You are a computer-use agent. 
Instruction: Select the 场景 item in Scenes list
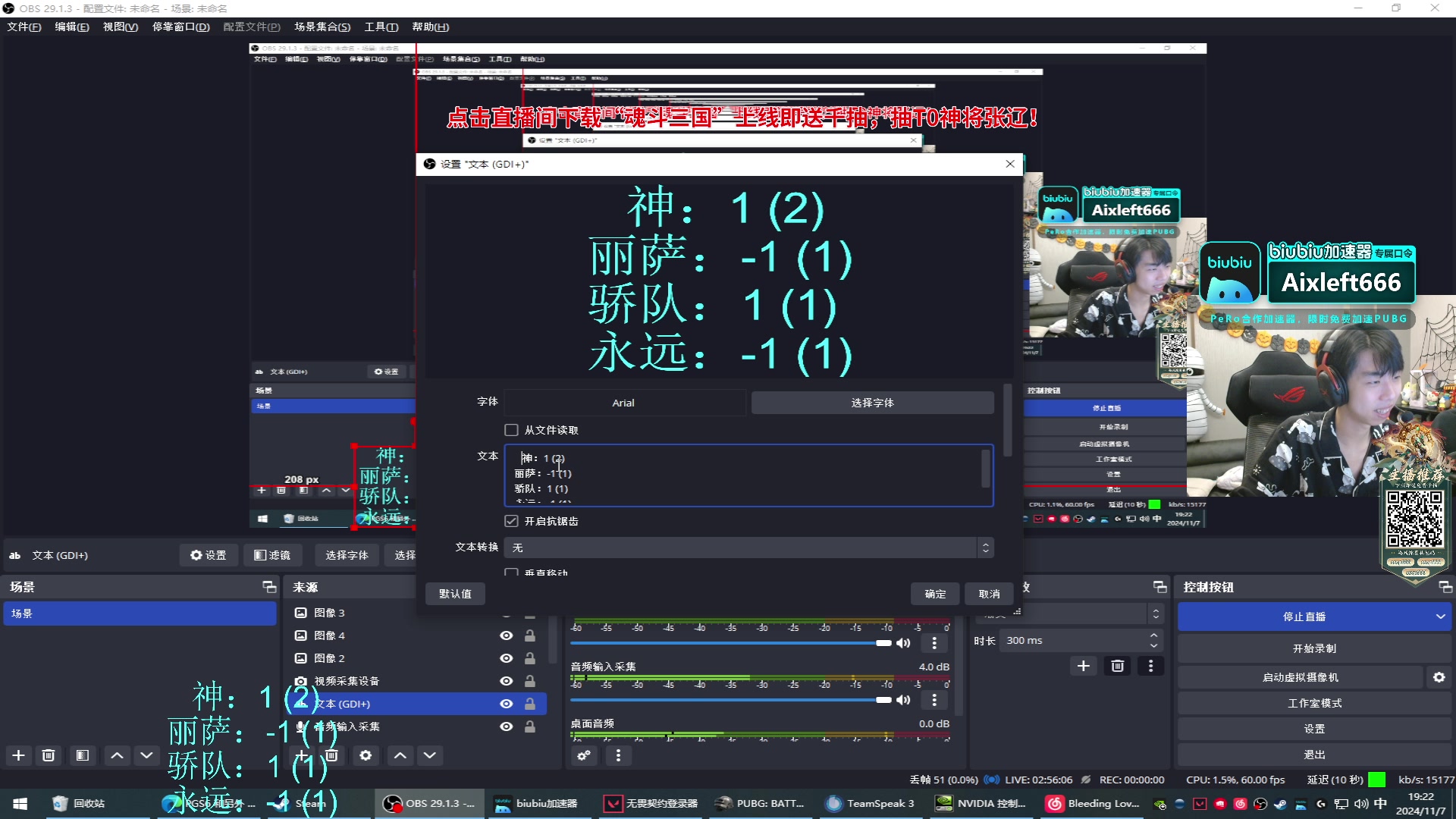click(140, 613)
